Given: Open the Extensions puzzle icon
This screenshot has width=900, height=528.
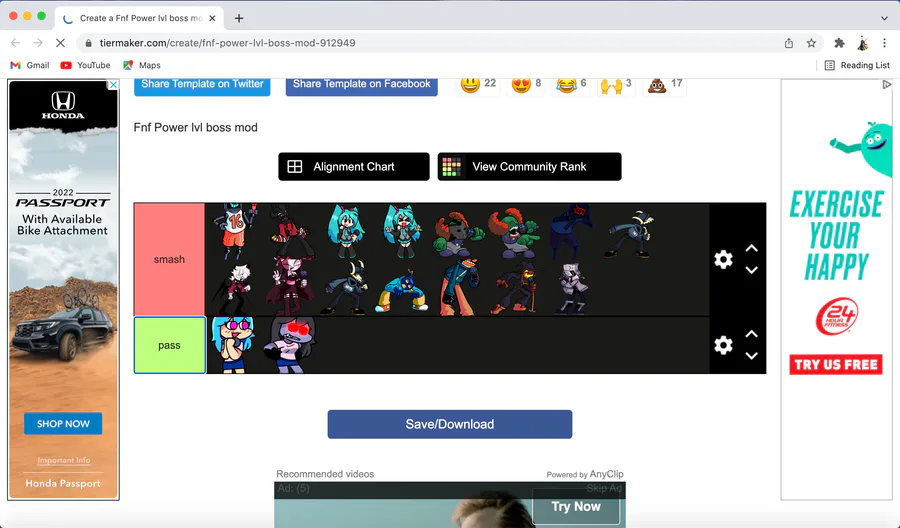Looking at the screenshot, I should (x=839, y=43).
